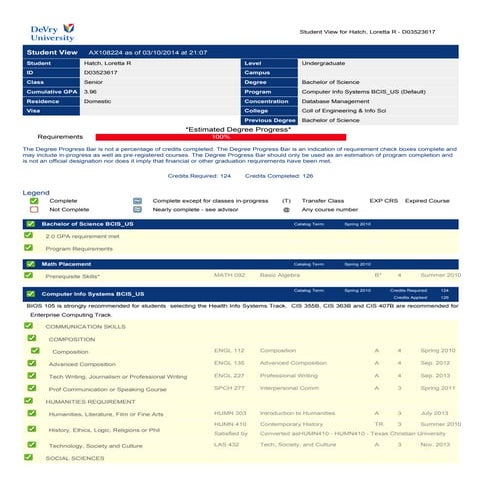Screen dimensions: 481x481
Task: Click the Student View title bar
Action: pyautogui.click(x=240, y=52)
